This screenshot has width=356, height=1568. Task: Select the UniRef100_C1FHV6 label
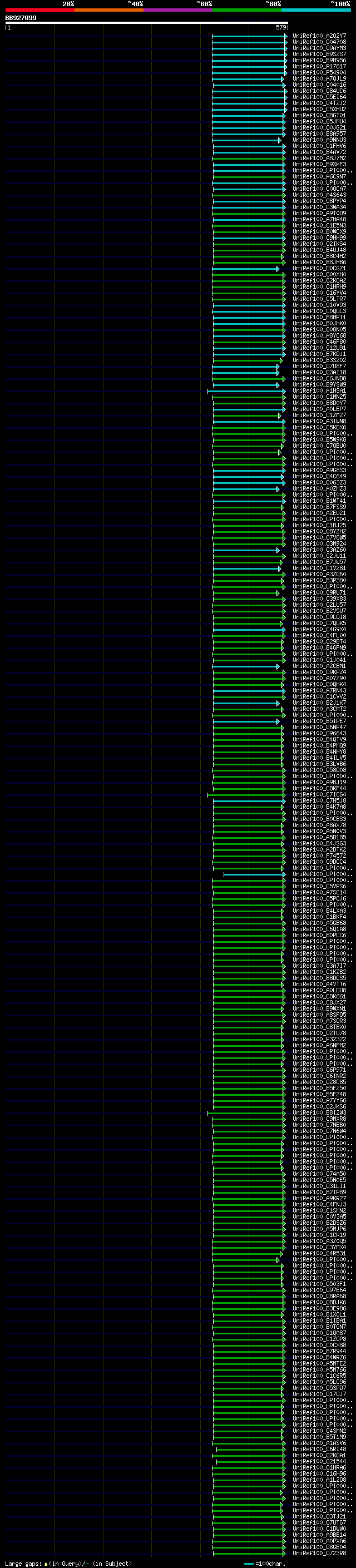tap(319, 146)
